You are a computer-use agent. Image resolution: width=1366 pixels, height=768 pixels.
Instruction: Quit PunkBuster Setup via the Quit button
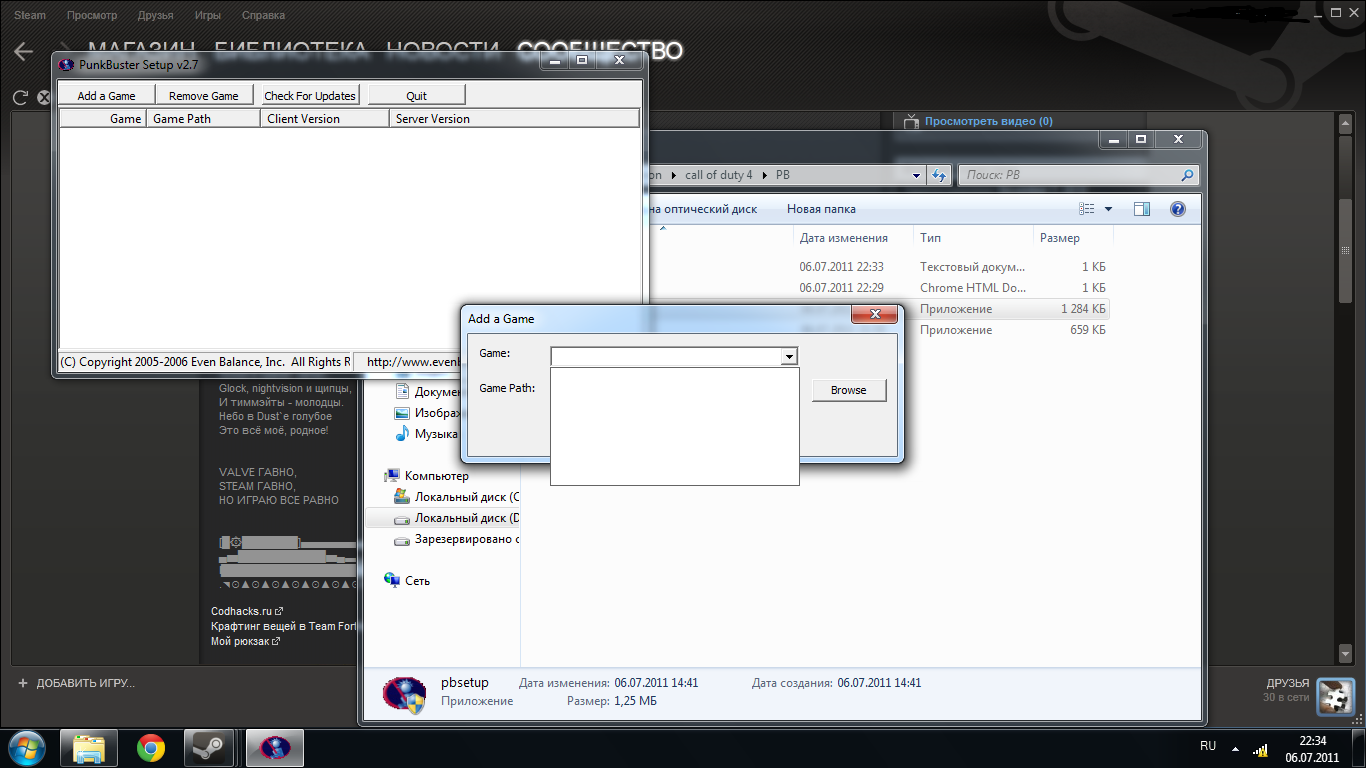(417, 95)
